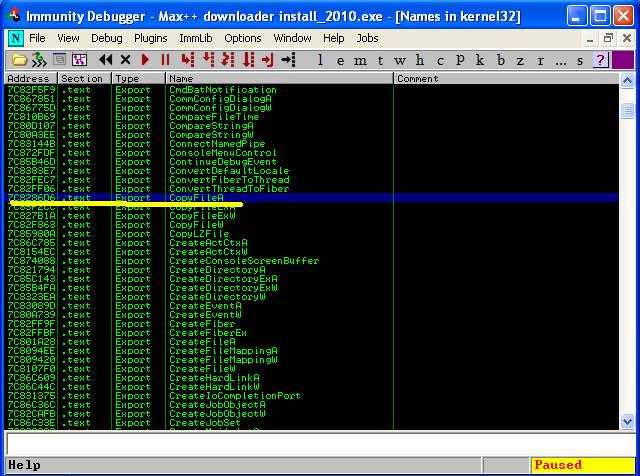Click the Paused status indicator
The height and width of the screenshot is (476, 640).
(x=583, y=465)
